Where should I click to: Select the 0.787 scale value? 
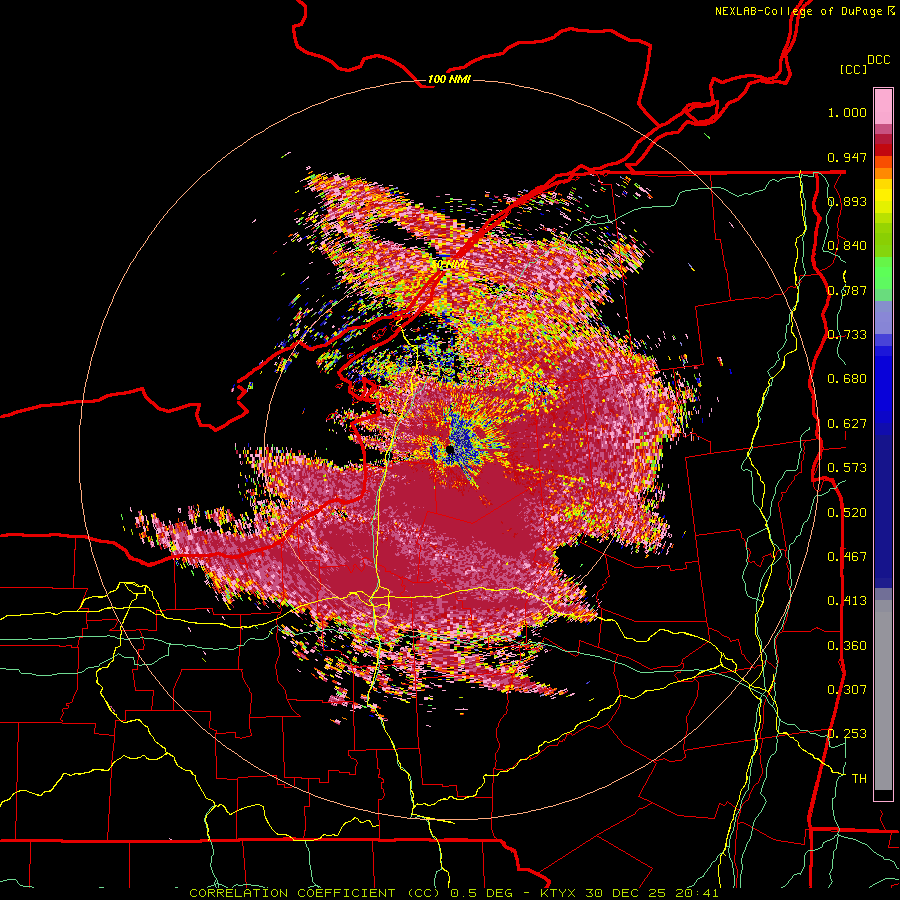(x=847, y=290)
